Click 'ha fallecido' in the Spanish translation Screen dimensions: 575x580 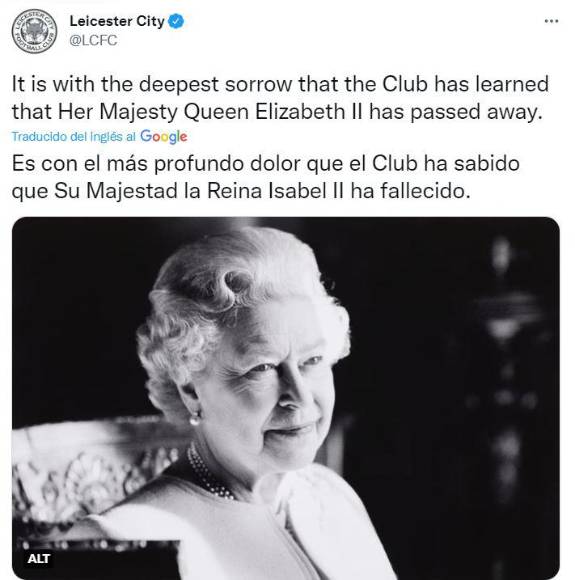[x=411, y=191]
